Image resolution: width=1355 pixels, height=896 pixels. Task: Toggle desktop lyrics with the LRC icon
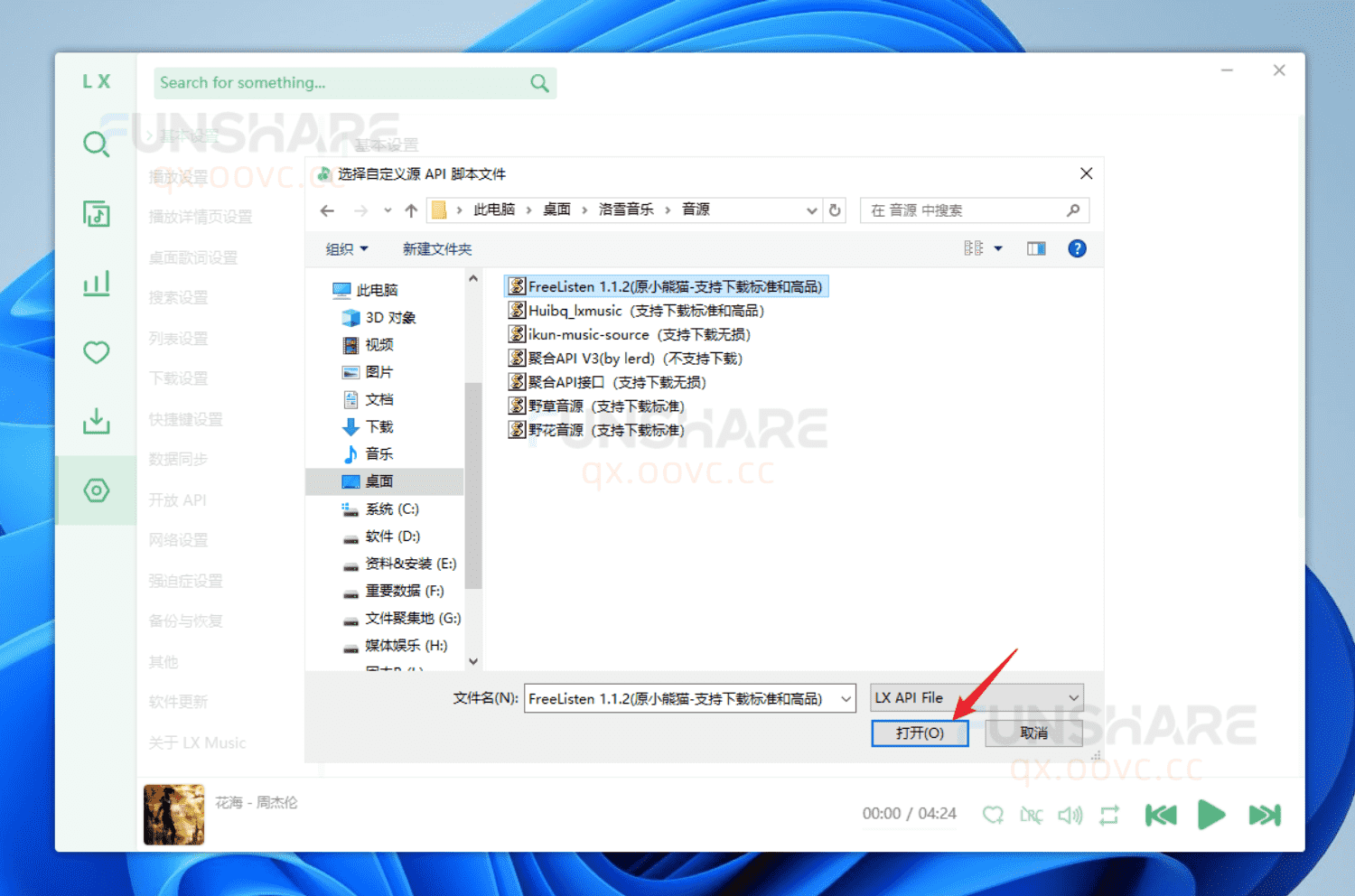tap(1031, 815)
